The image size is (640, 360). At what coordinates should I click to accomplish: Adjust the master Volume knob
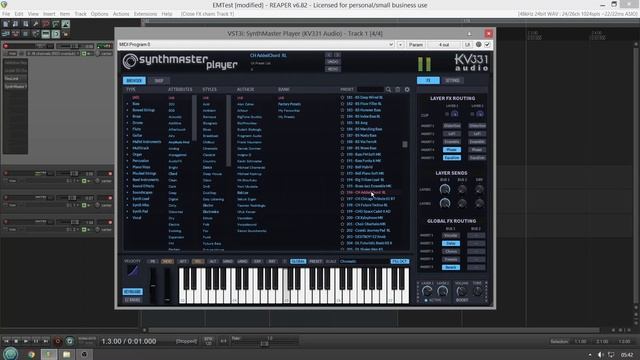pyautogui.click(x=461, y=291)
